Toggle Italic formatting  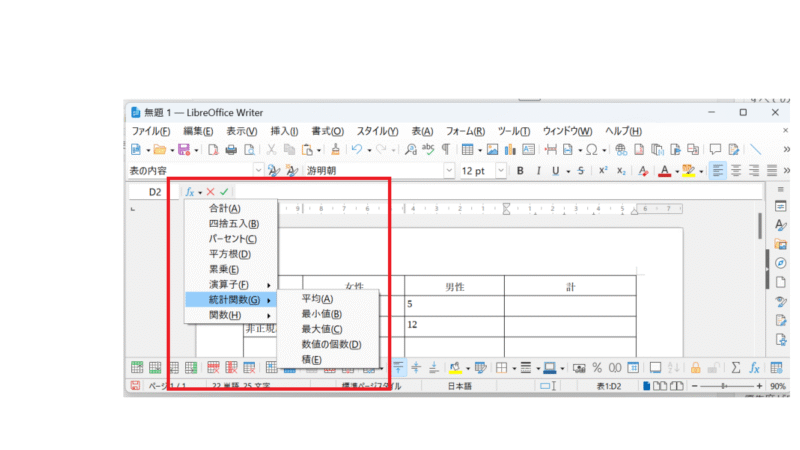538,171
